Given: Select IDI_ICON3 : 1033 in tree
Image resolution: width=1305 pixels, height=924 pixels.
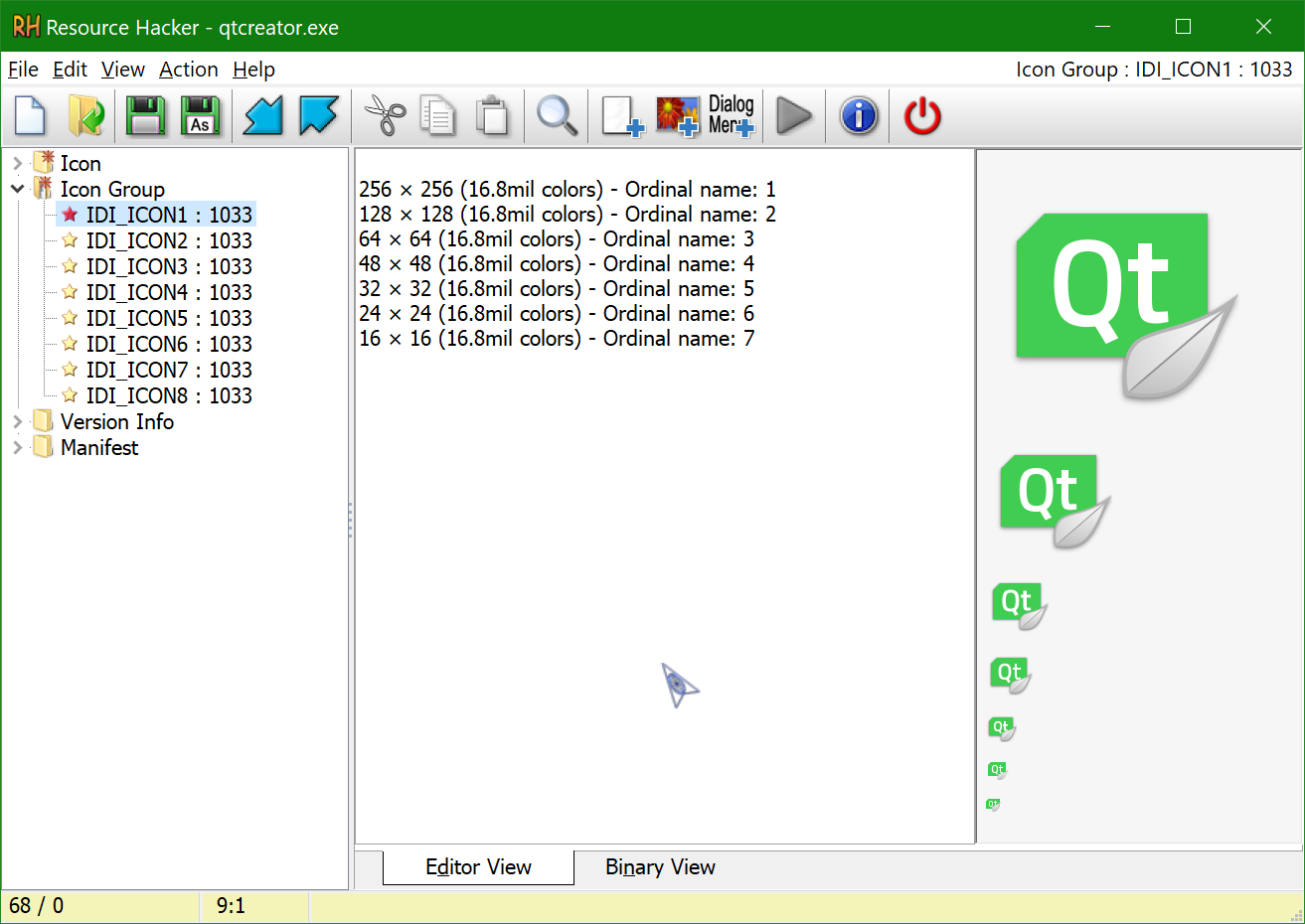Looking at the screenshot, I should [169, 266].
